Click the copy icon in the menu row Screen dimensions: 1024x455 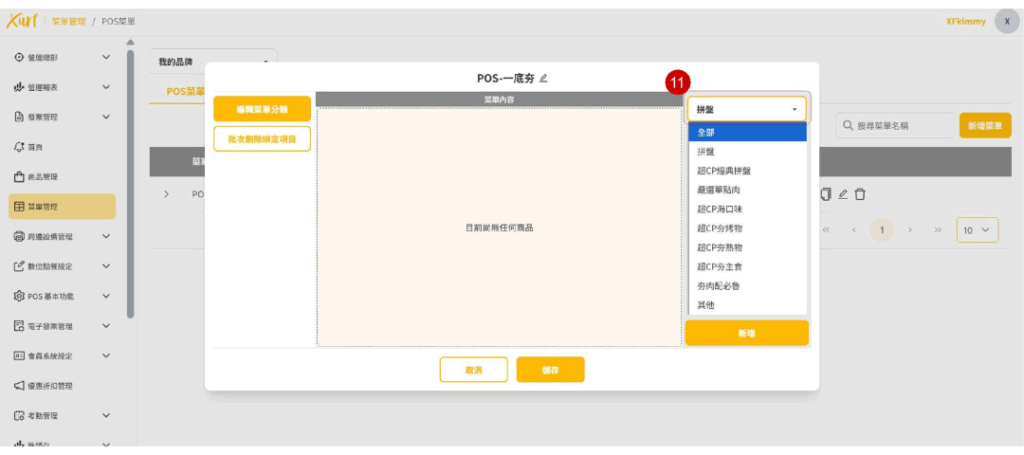point(826,194)
